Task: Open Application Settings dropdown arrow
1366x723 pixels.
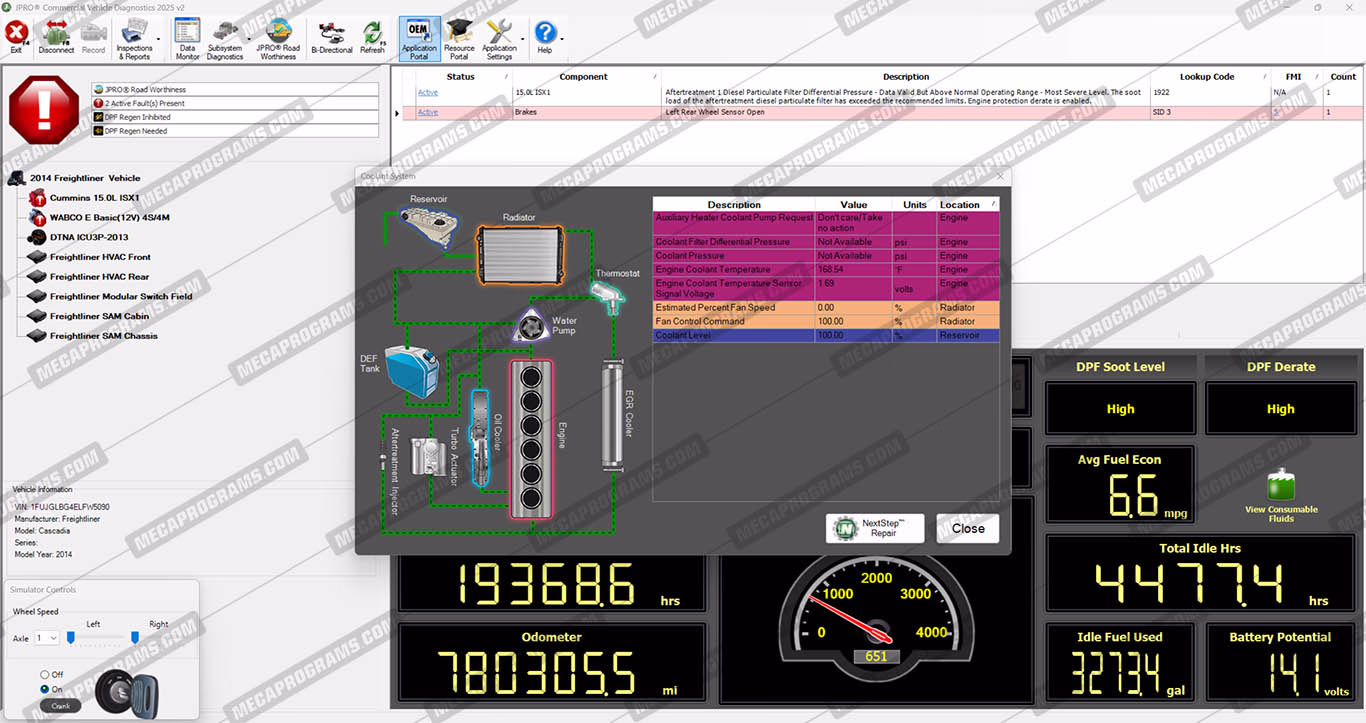Action: point(522,40)
